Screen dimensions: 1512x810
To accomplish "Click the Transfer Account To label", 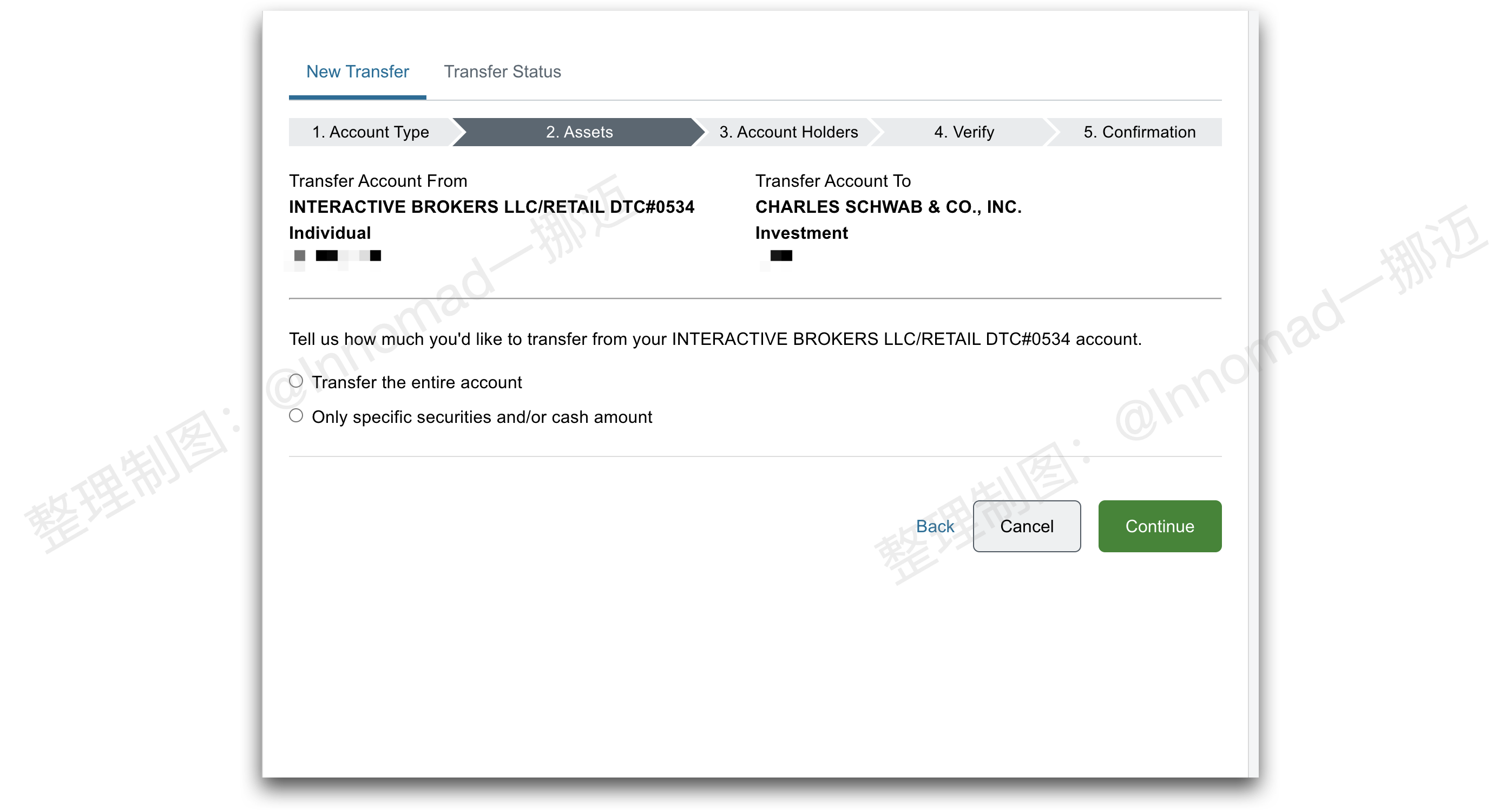I will pos(833,181).
